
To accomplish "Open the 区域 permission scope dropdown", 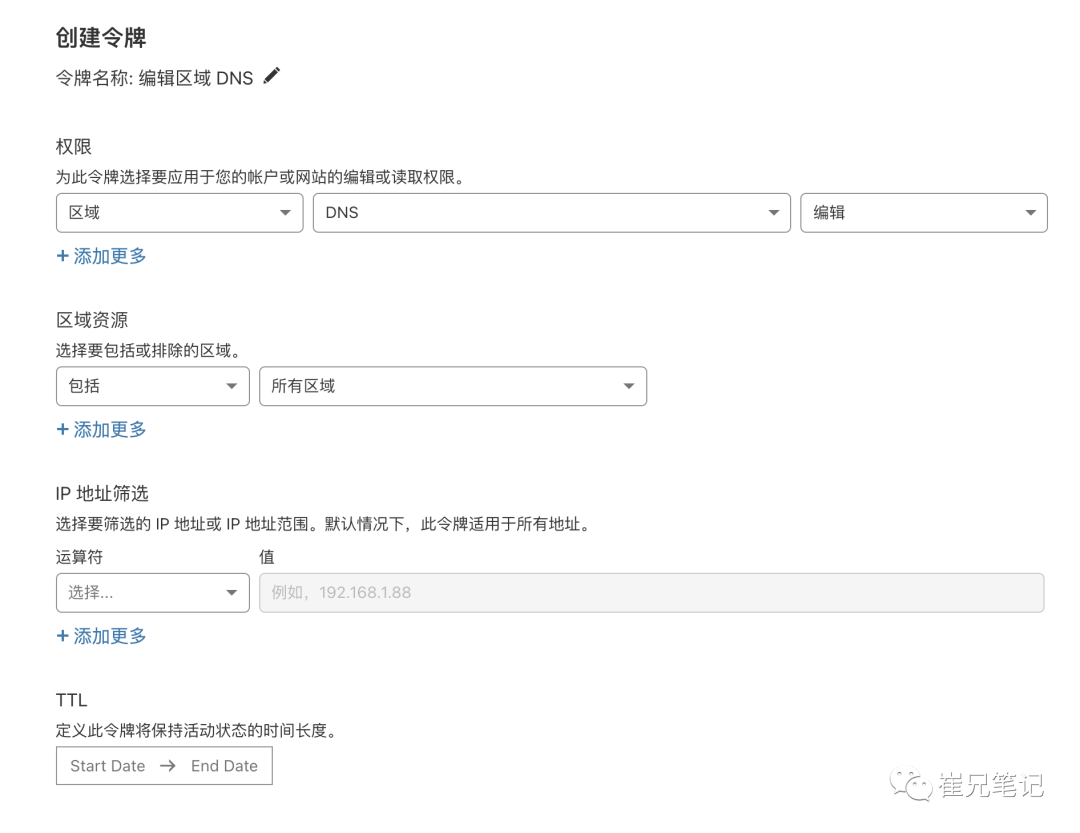I will [x=179, y=213].
